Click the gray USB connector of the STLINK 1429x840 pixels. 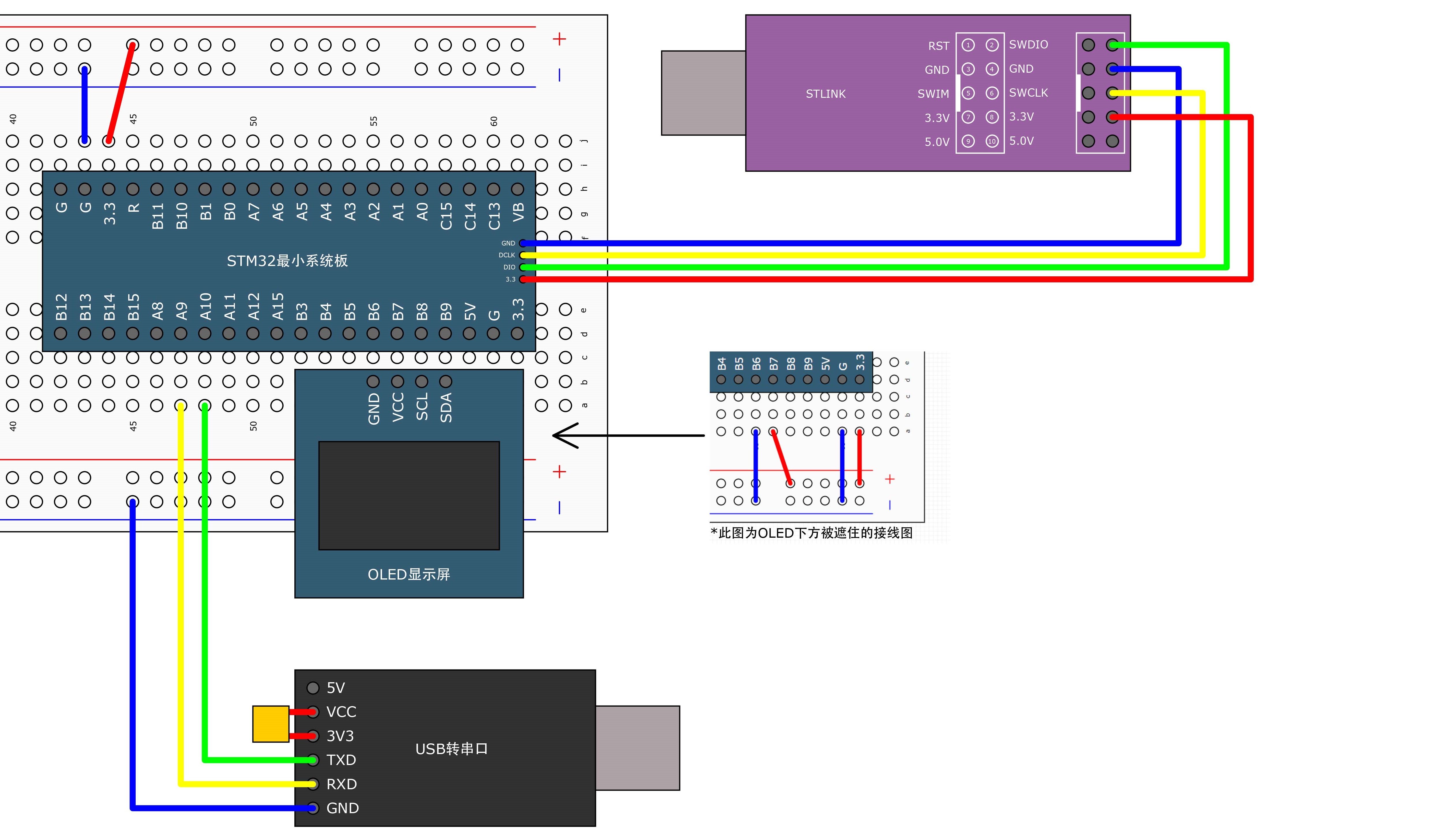click(x=703, y=93)
